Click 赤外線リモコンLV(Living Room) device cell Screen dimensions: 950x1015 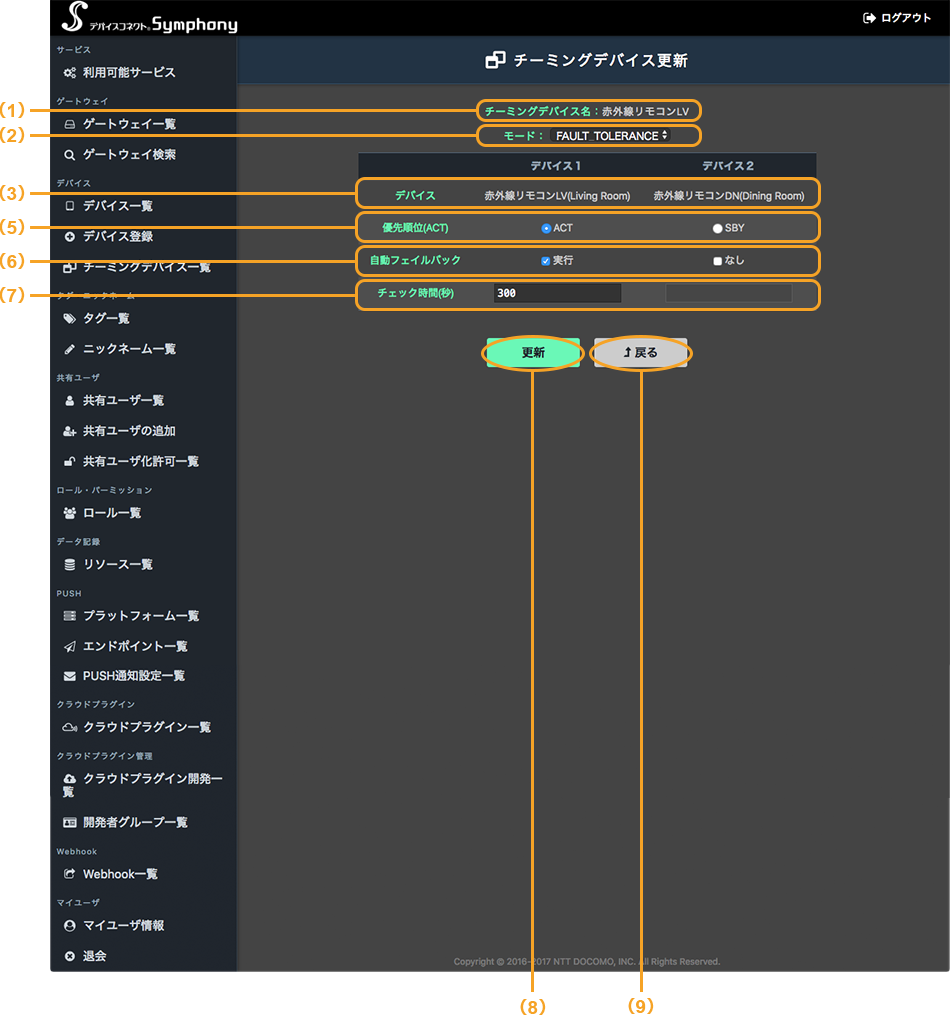pos(557,195)
